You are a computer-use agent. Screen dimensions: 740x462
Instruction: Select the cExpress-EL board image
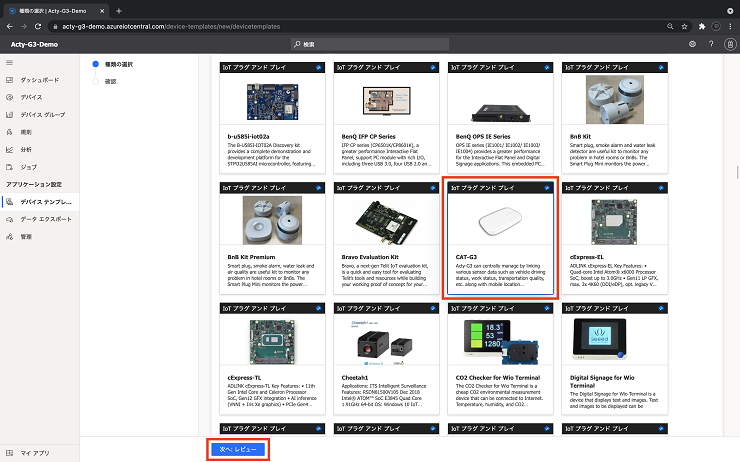[614, 222]
